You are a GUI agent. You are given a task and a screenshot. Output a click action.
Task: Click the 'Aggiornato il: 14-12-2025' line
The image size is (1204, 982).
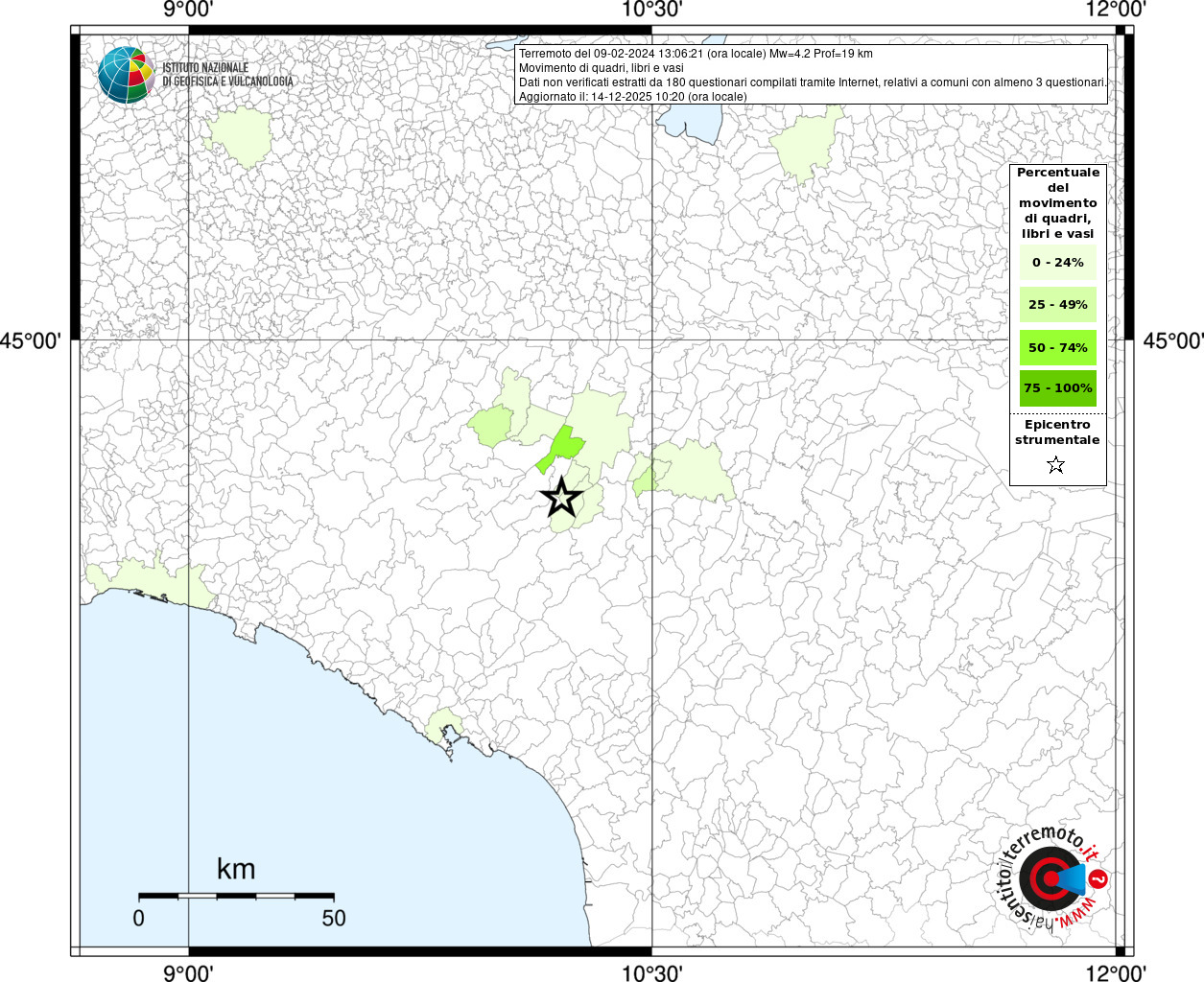click(x=632, y=97)
